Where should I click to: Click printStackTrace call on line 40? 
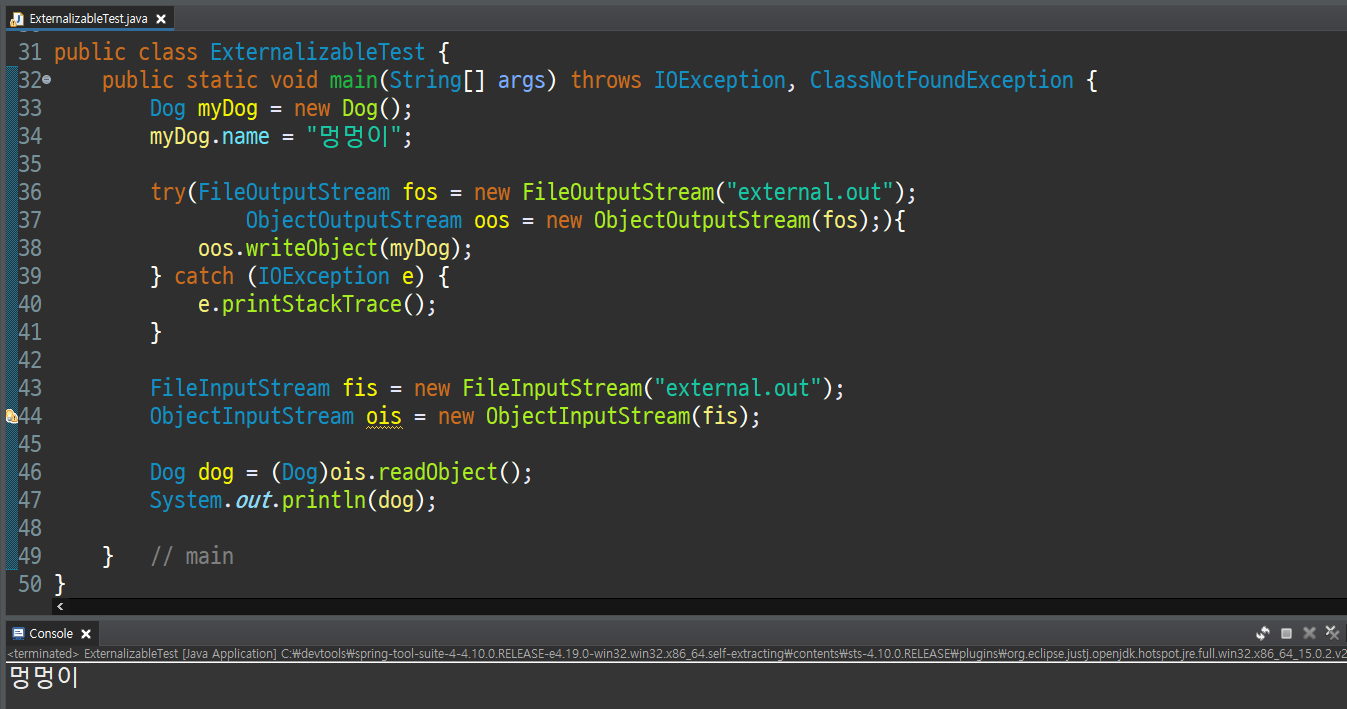(312, 304)
